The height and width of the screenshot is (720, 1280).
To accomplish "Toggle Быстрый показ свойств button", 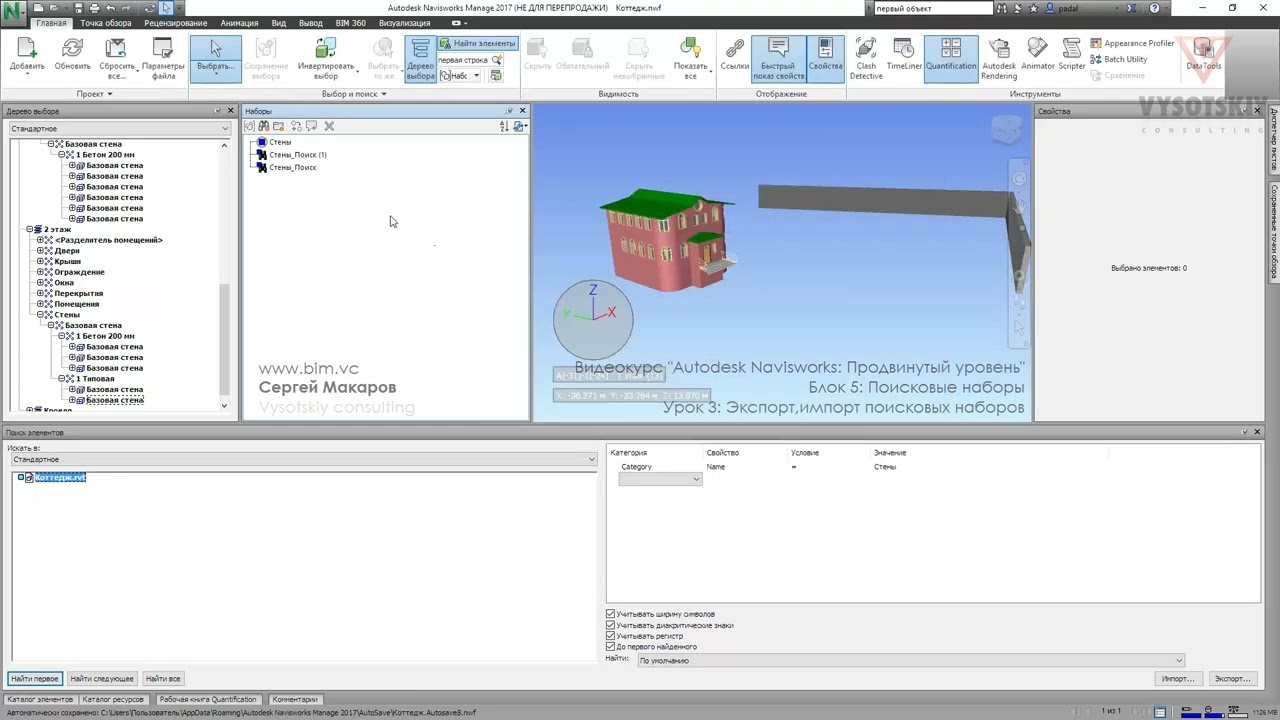I will 778,58.
